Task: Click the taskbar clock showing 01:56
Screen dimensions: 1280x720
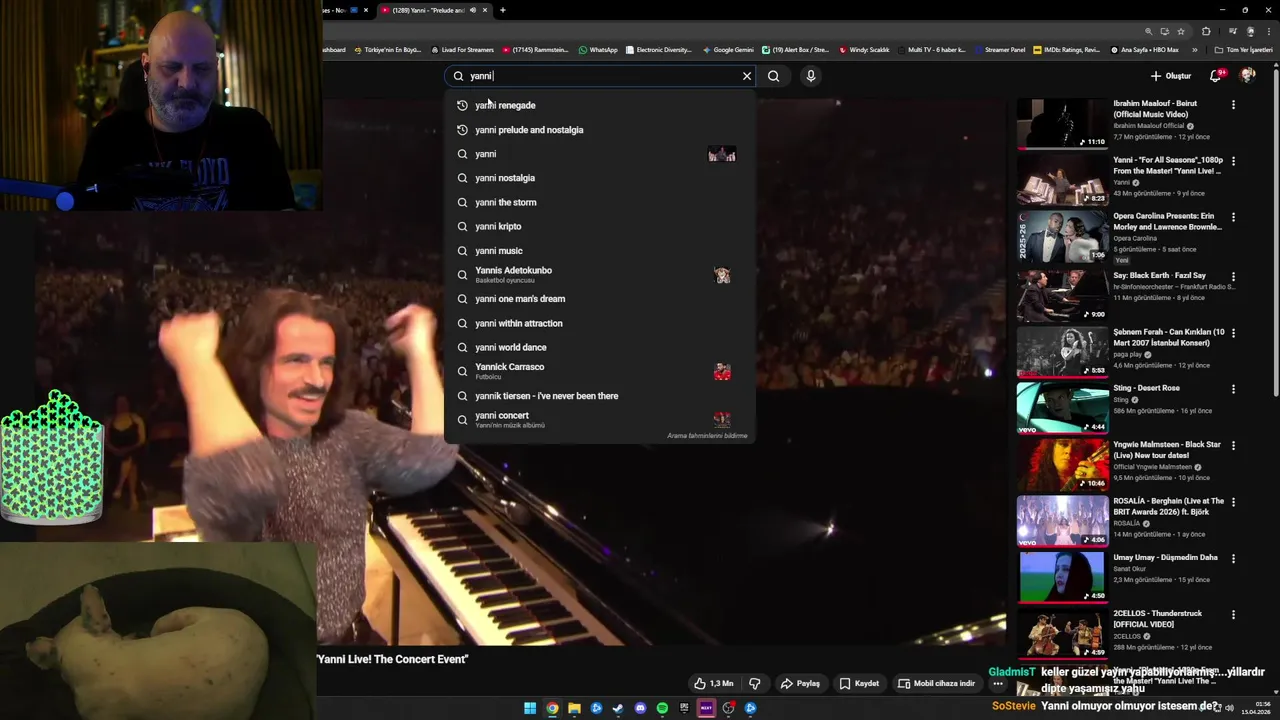Action: click(x=1257, y=707)
